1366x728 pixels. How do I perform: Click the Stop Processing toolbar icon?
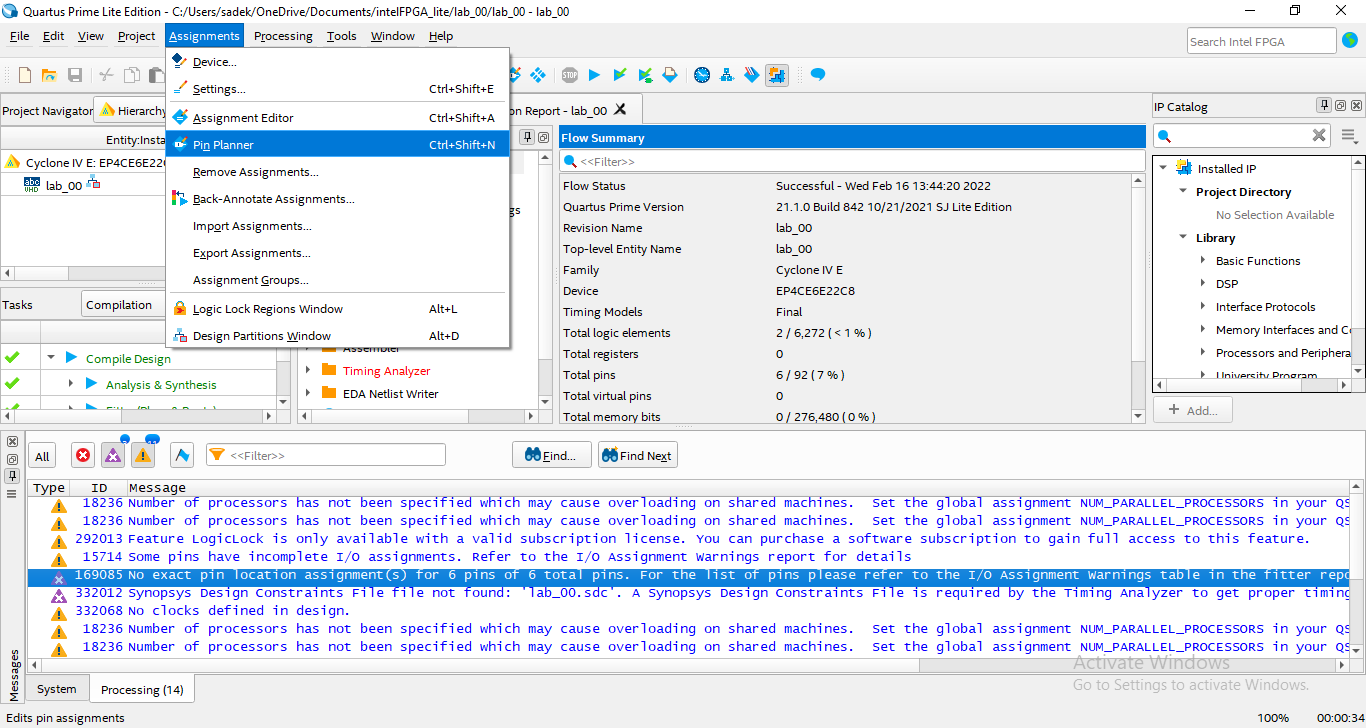click(x=569, y=75)
